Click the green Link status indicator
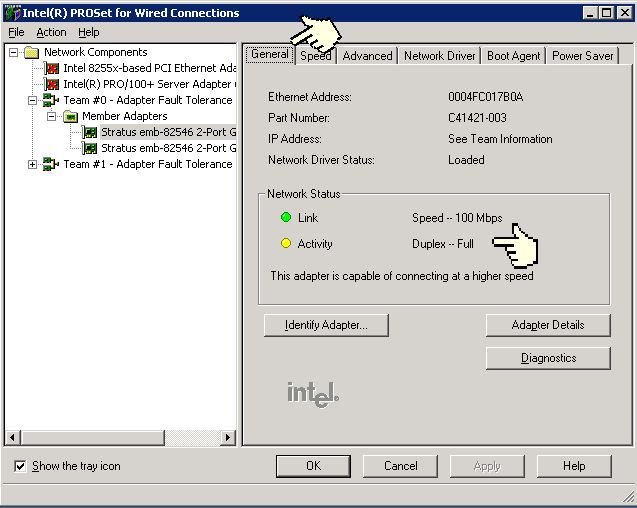Viewport: 637px width, 508px height. point(286,217)
